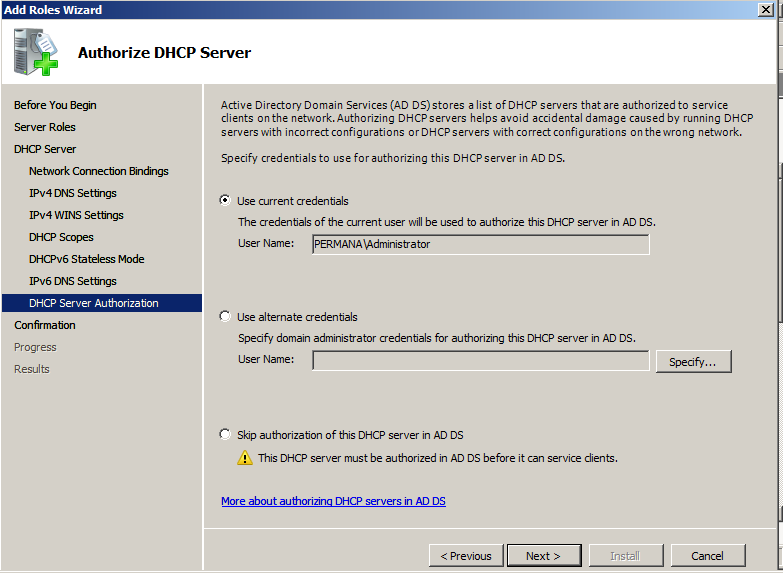Open the Server Roles step
The height and width of the screenshot is (573, 783).
[45, 127]
